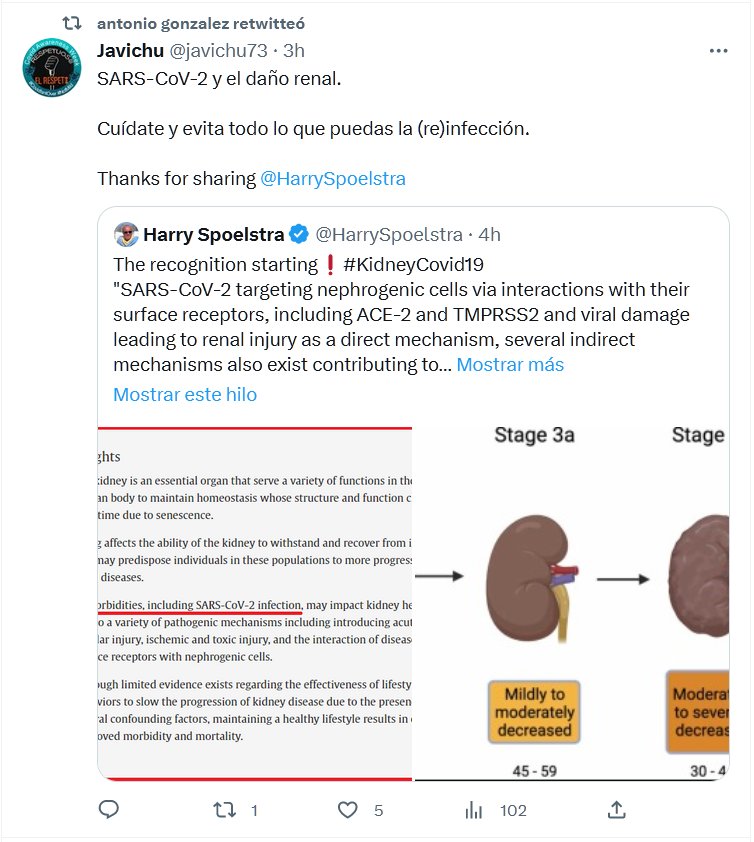
Task: Retweet this post using the retweet icon
Action: click(225, 810)
